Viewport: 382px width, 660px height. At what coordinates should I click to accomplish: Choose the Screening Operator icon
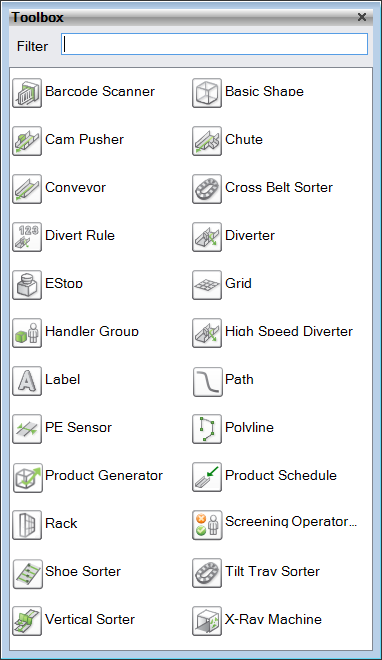[x=207, y=524]
